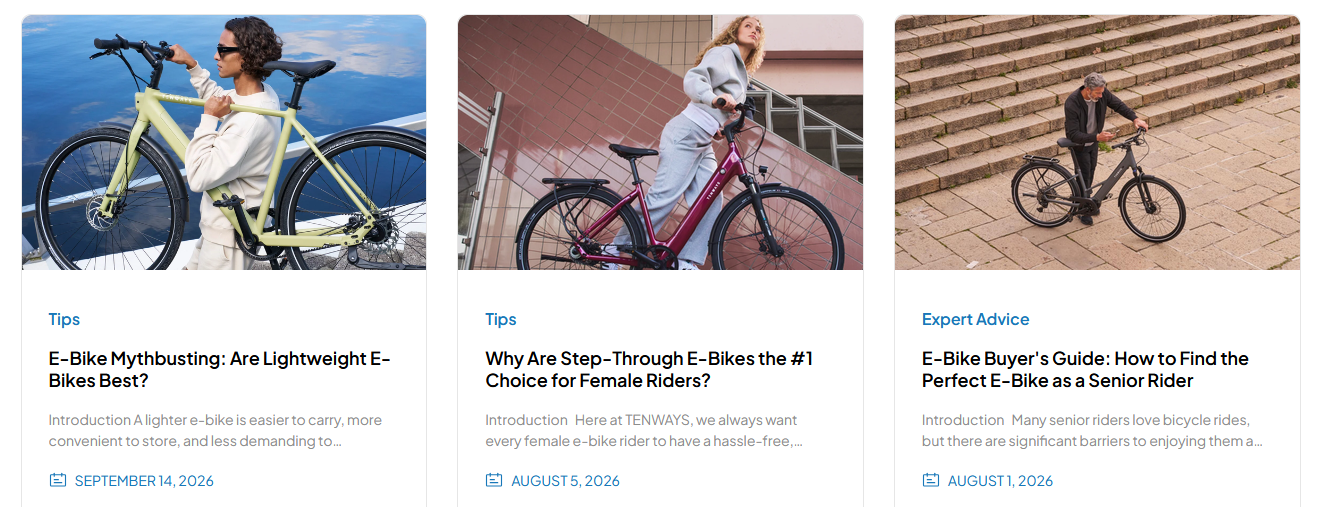Click the August 1, 2026 date text

tap(1000, 481)
